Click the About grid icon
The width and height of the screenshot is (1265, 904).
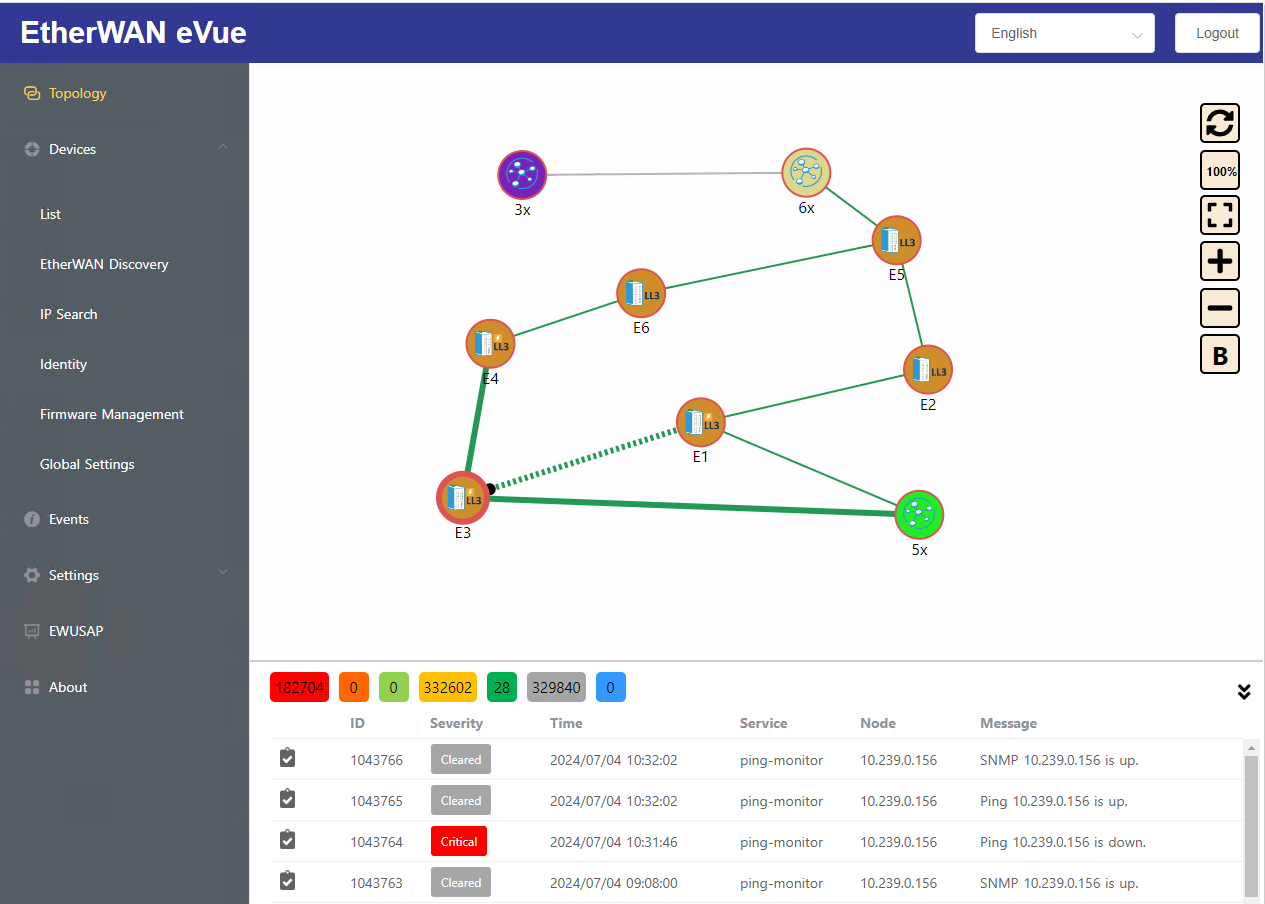click(x=31, y=687)
